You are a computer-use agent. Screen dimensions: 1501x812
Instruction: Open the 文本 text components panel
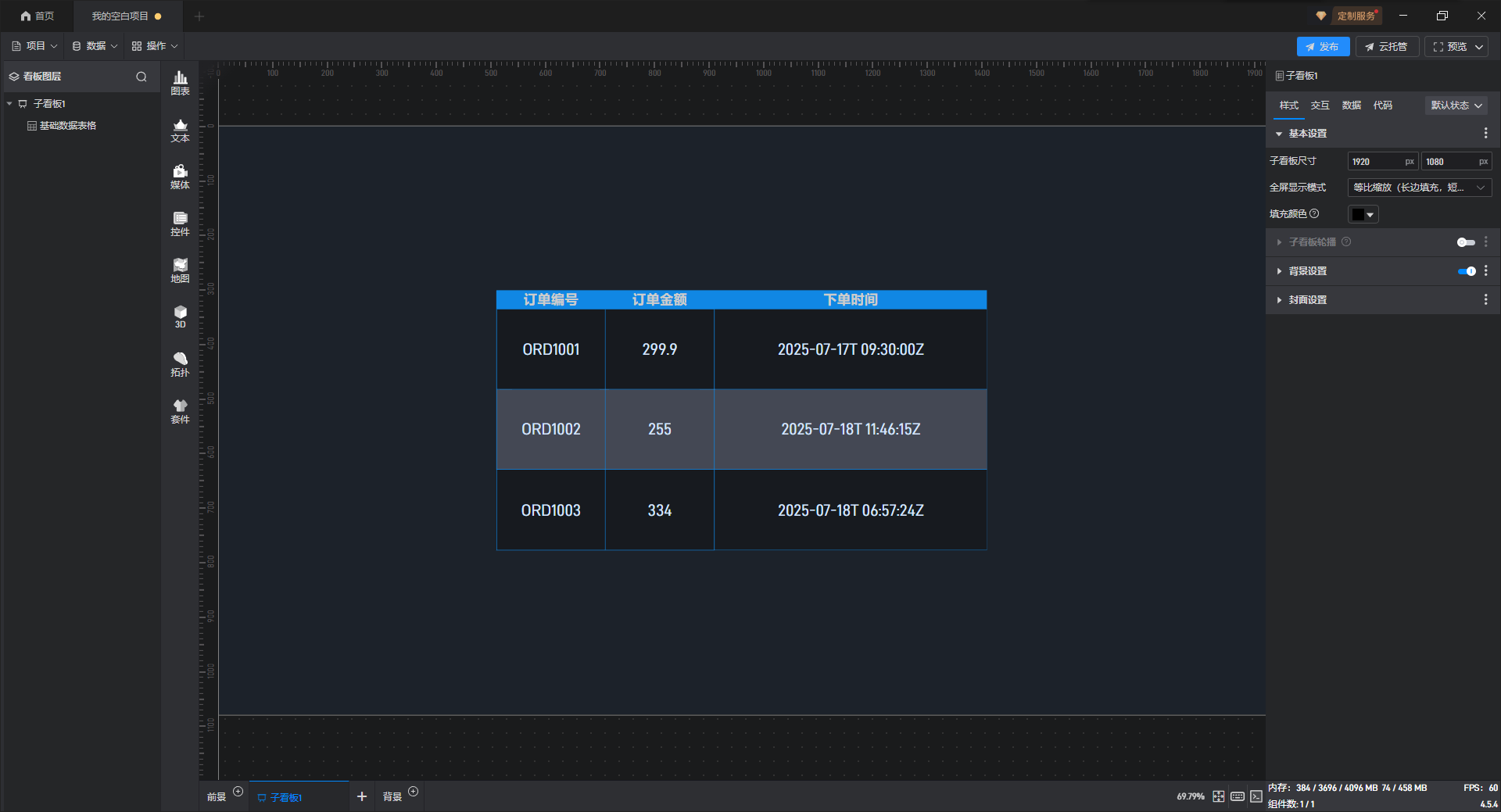click(x=180, y=130)
